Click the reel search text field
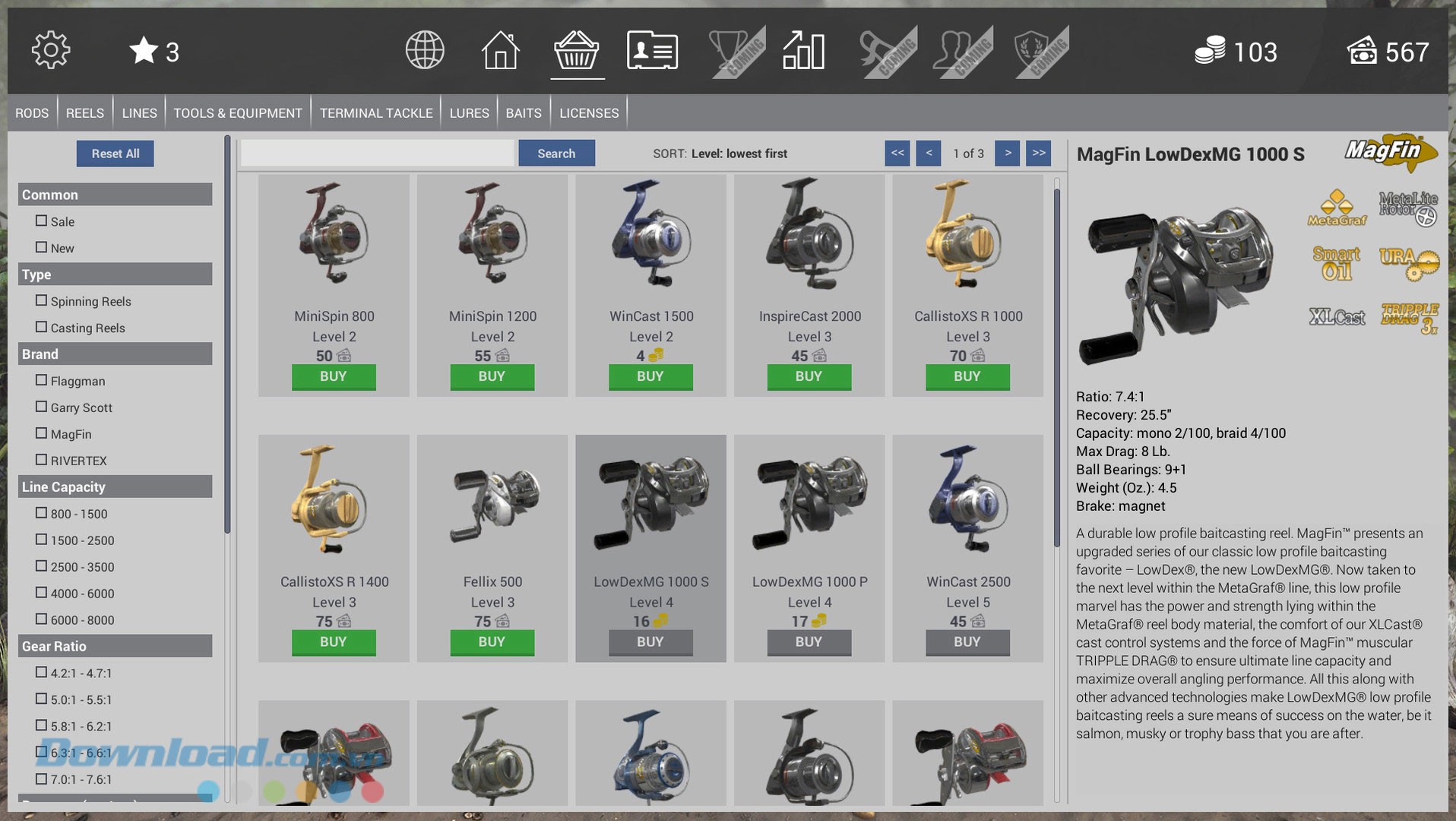 pos(377,153)
